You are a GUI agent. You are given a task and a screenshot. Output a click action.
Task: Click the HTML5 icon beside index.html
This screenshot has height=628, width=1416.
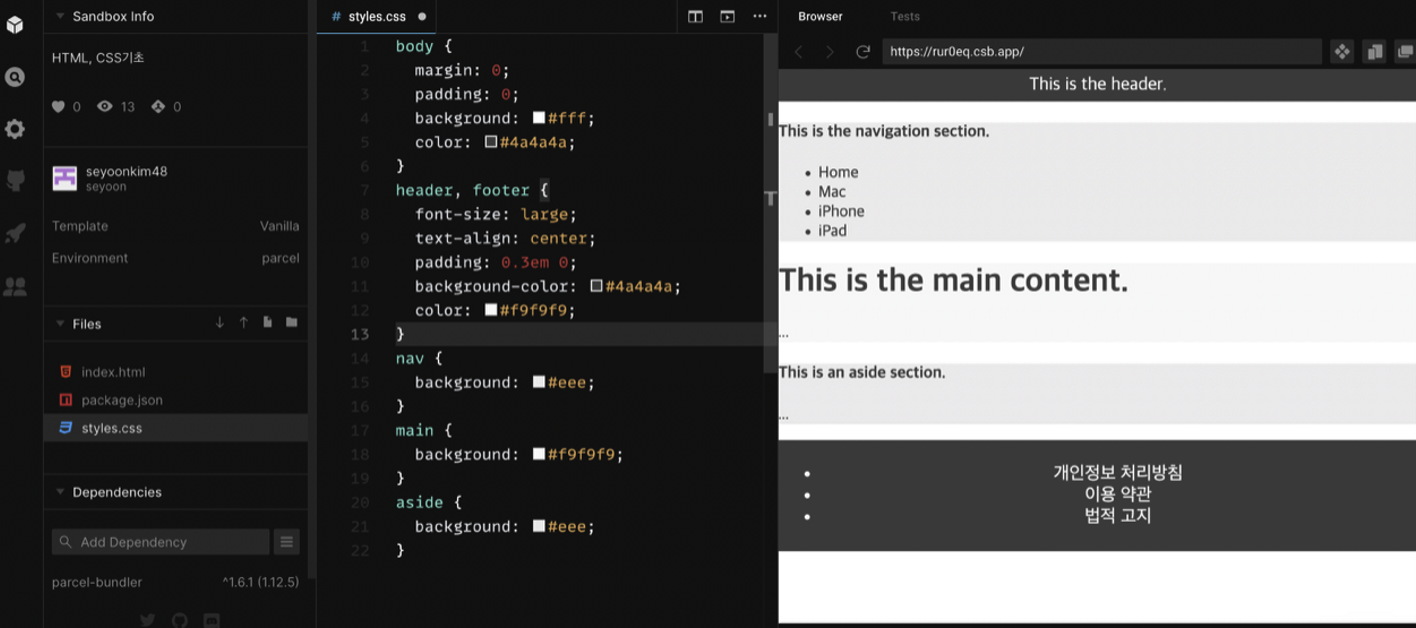point(66,372)
